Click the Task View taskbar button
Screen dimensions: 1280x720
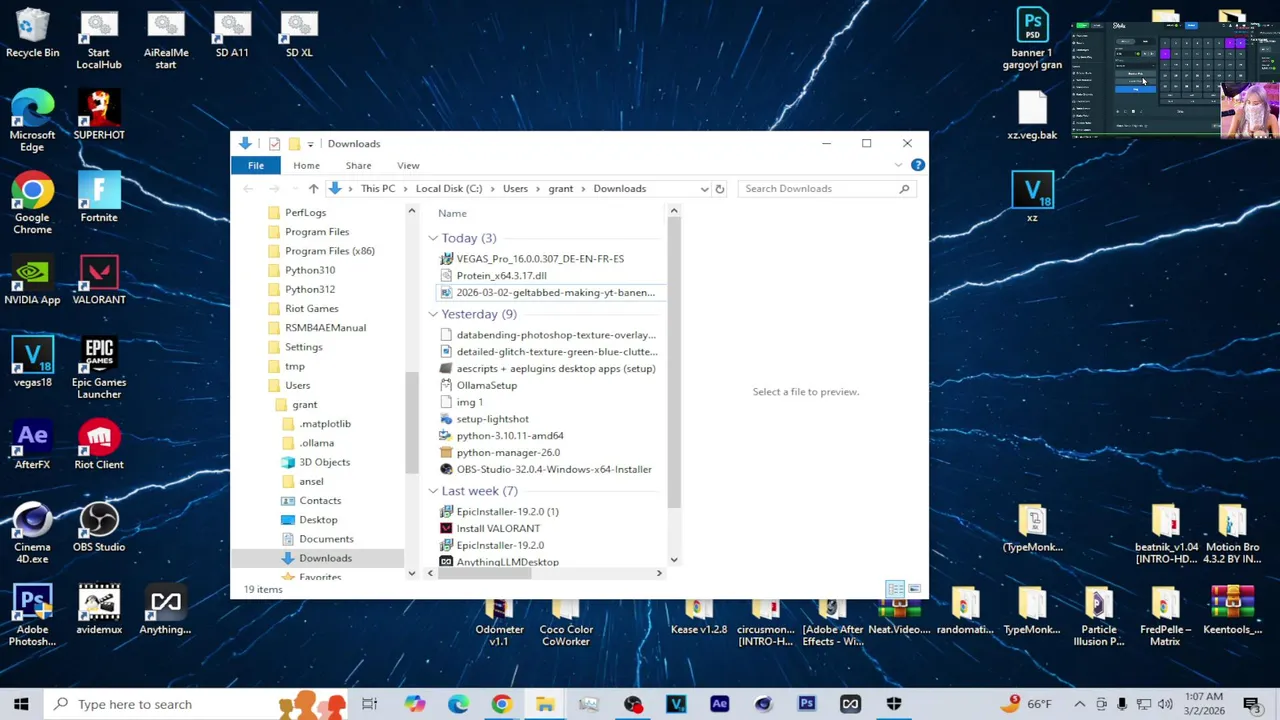point(370,704)
